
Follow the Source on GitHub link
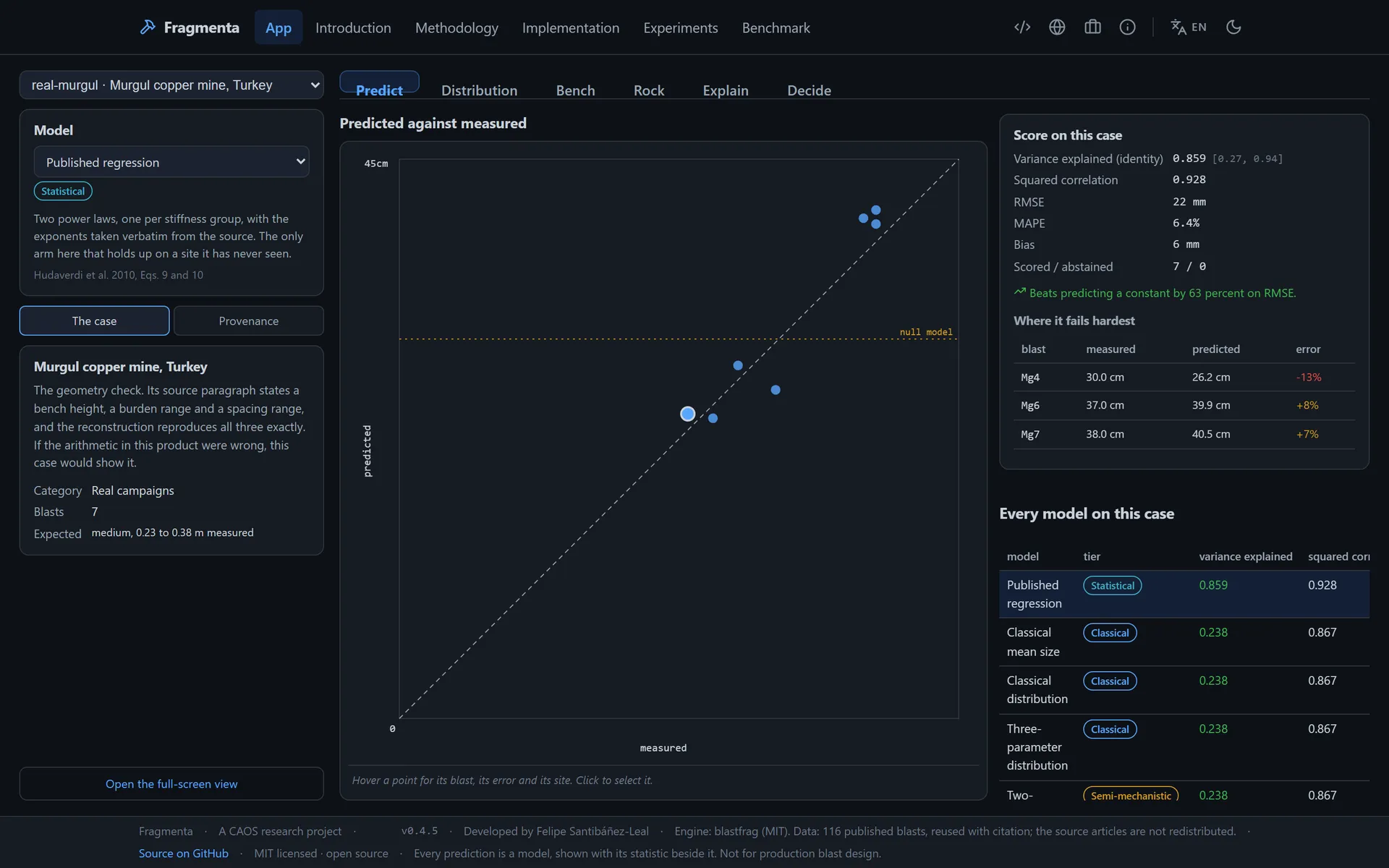coord(184,854)
